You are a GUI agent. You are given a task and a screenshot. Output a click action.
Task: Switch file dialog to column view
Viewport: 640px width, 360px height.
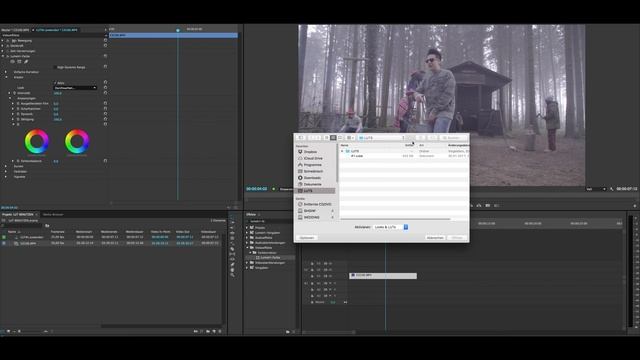coord(340,138)
